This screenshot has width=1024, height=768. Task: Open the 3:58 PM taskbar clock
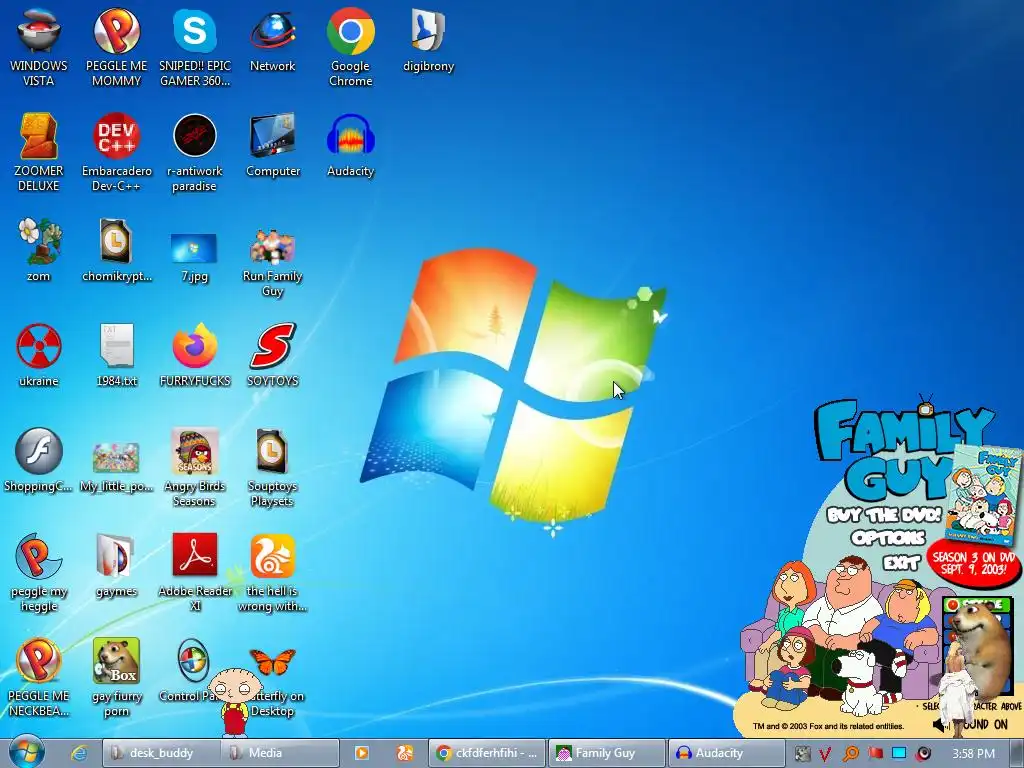(973, 754)
